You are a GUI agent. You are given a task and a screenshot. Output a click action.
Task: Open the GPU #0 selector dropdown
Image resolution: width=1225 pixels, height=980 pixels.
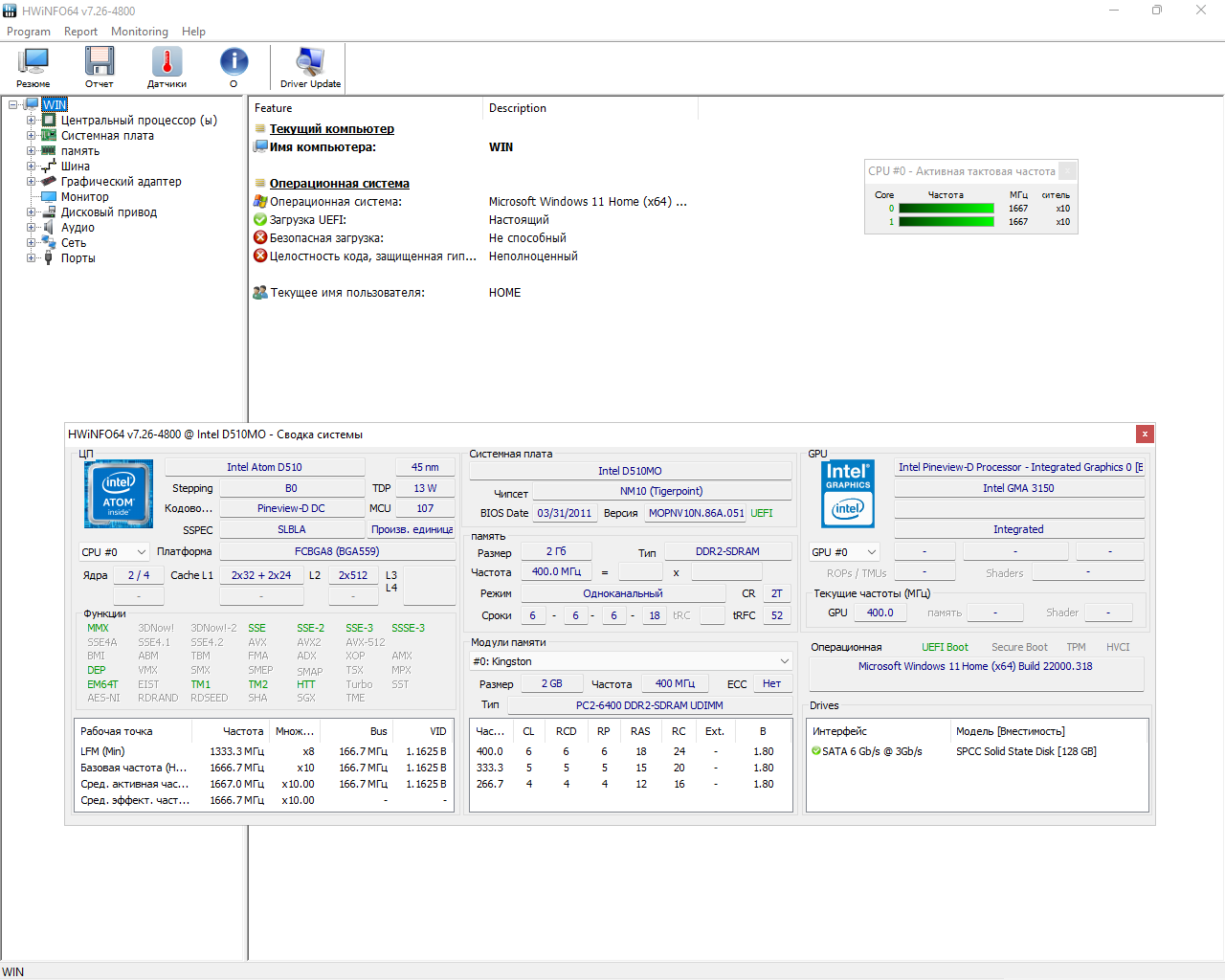(843, 552)
